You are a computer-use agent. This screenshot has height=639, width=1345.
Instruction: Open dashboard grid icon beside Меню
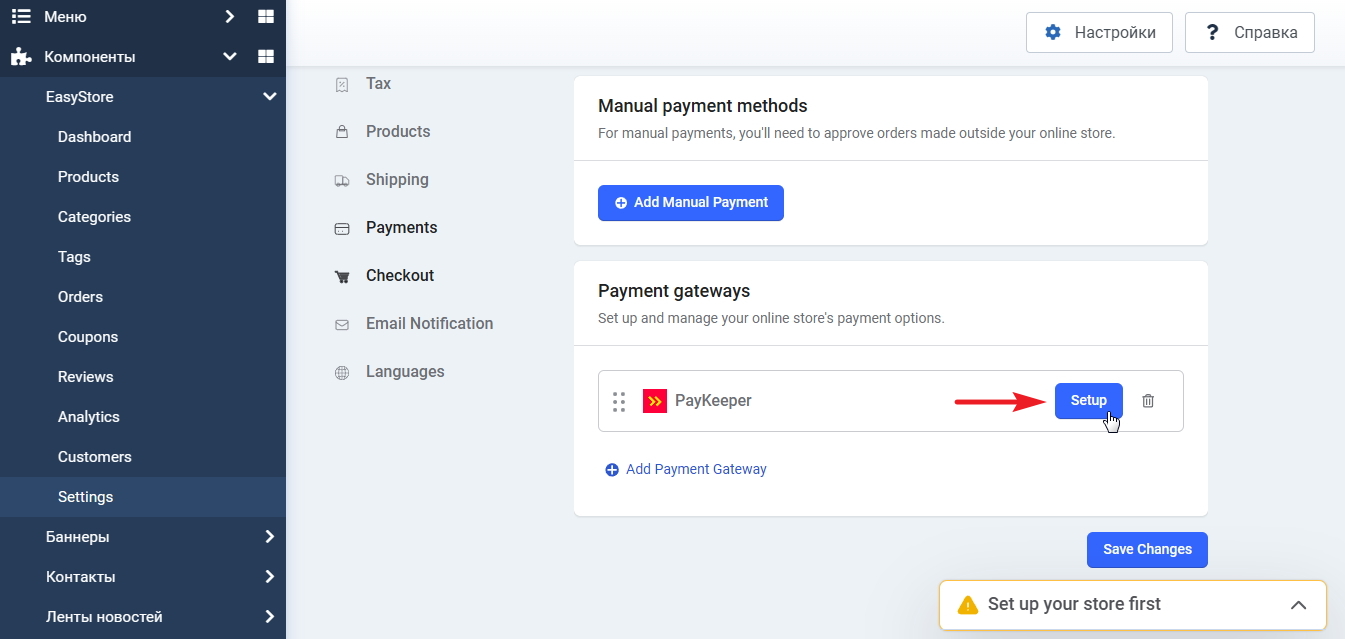(265, 17)
